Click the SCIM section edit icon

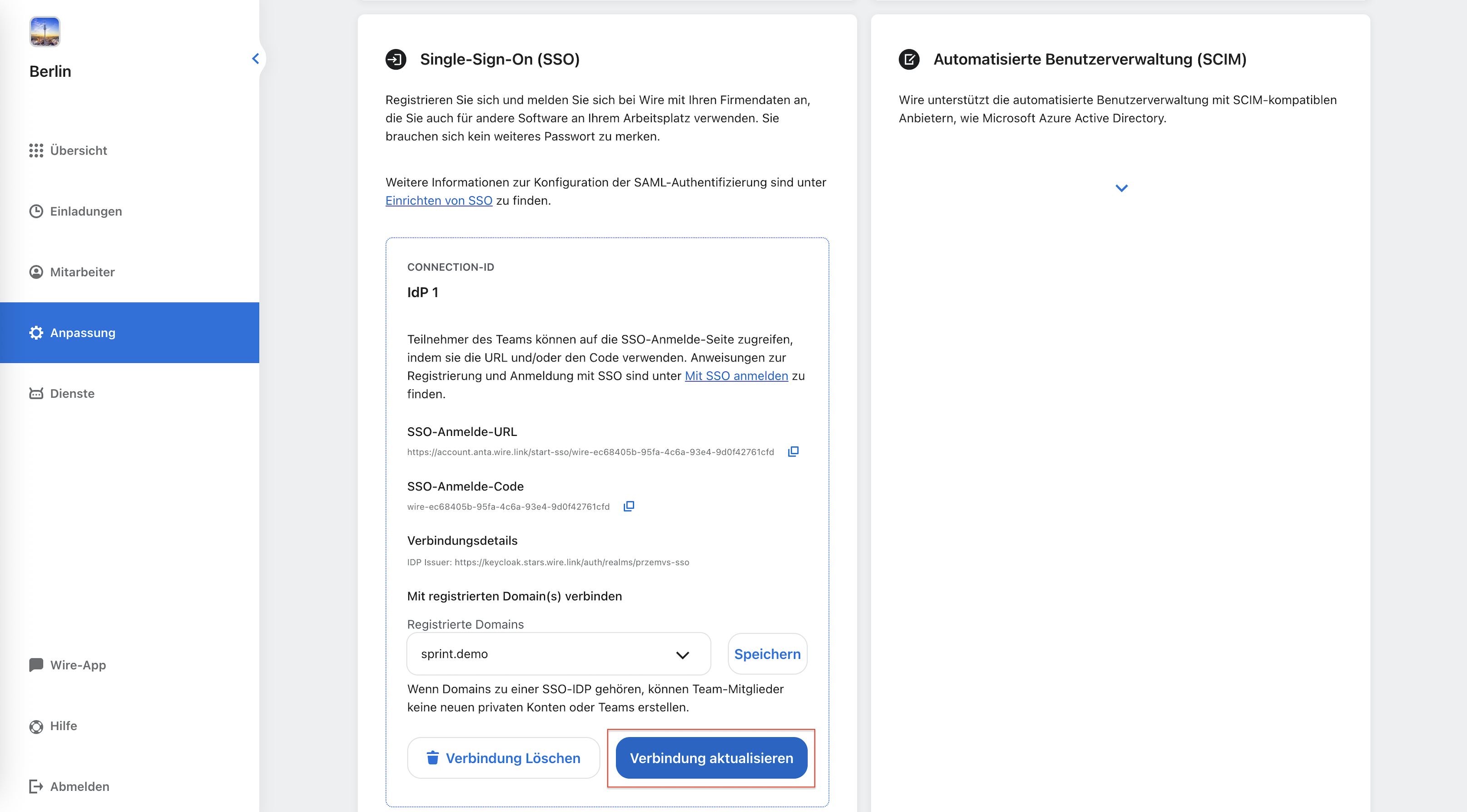point(909,59)
